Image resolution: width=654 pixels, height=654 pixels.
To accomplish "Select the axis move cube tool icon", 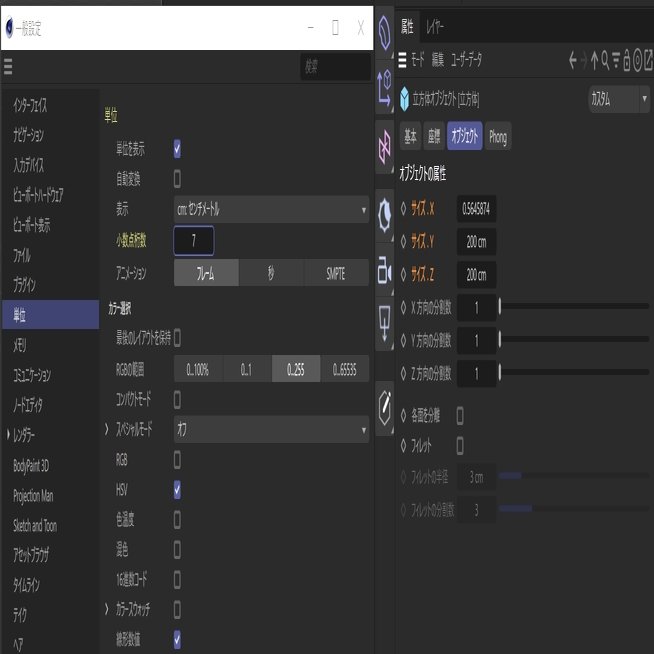I will tap(384, 87).
